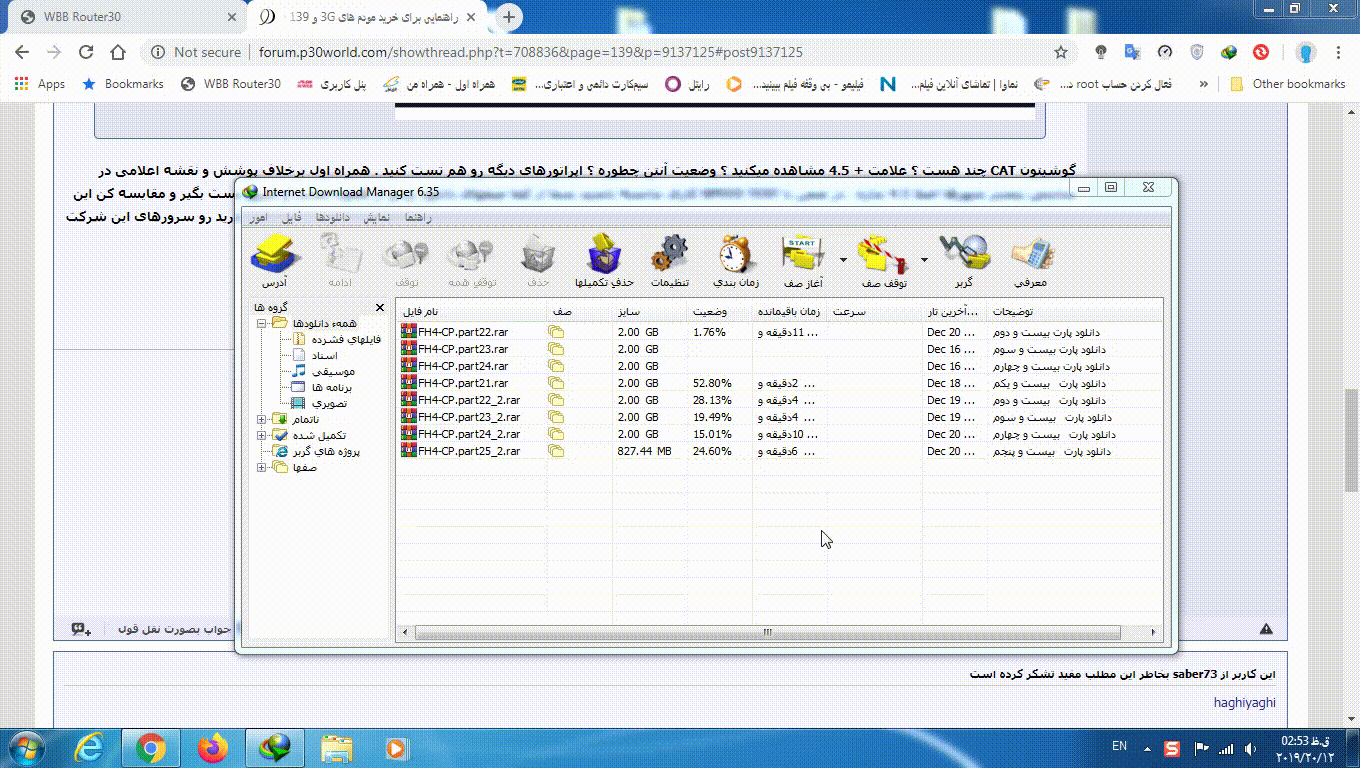Viewport: 1360px width, 768px height.
Task: Open the امور menu in IDM
Action: tap(257, 217)
